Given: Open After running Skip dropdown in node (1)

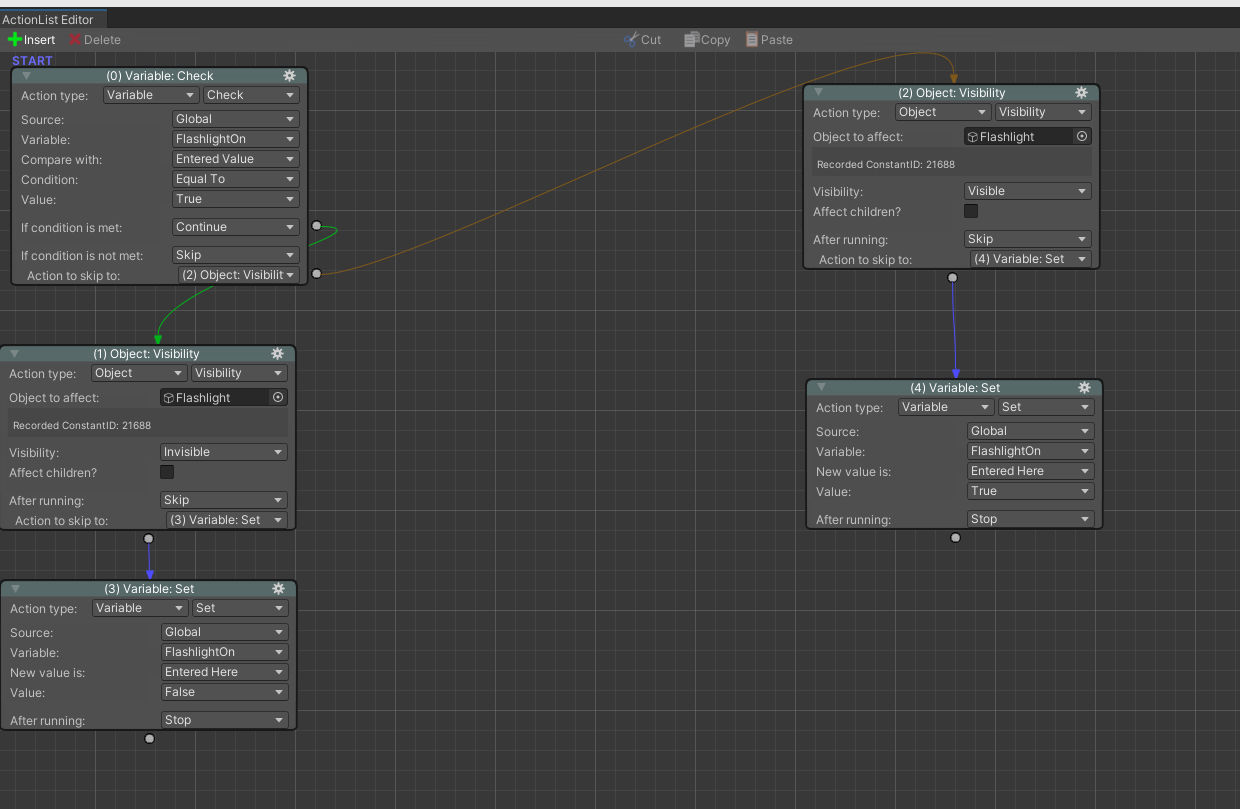Looking at the screenshot, I should (224, 500).
